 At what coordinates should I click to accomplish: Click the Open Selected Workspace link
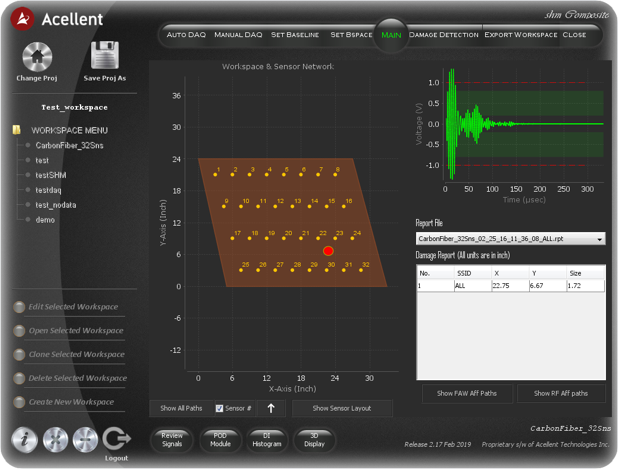tap(76, 331)
